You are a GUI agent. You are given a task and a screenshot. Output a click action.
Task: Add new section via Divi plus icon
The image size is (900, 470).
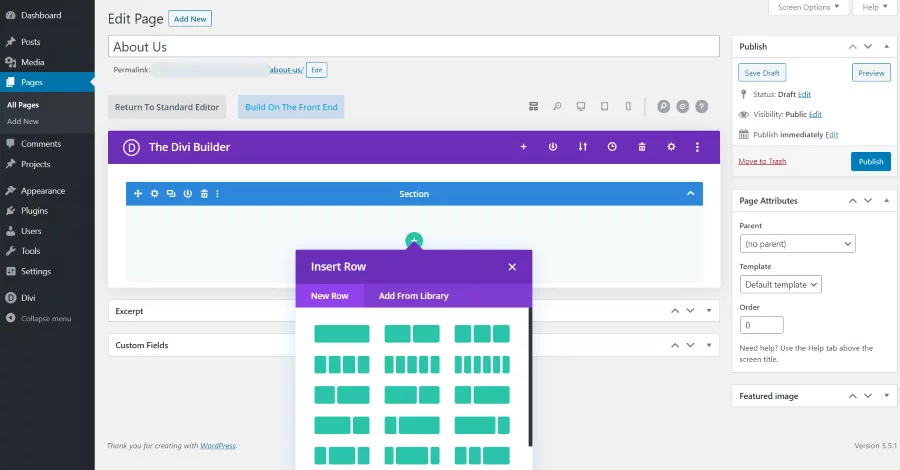pos(523,147)
